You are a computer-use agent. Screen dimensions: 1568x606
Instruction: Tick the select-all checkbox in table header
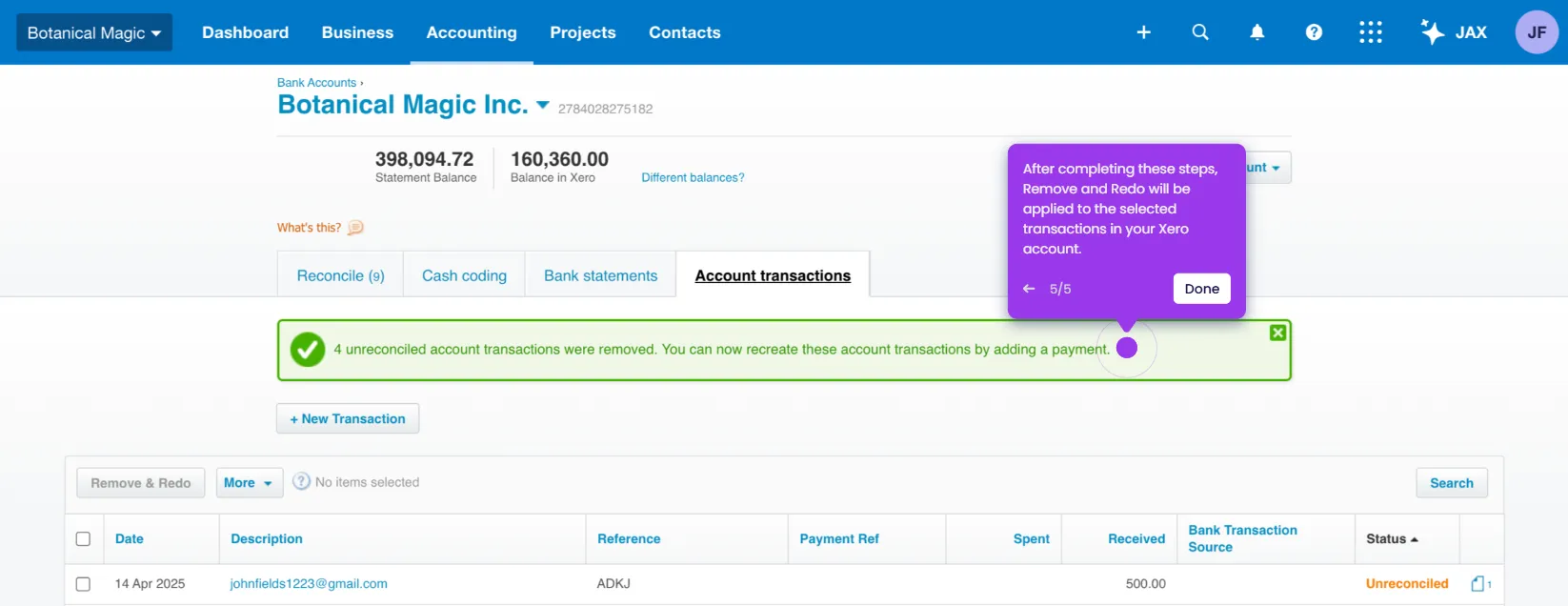83,539
